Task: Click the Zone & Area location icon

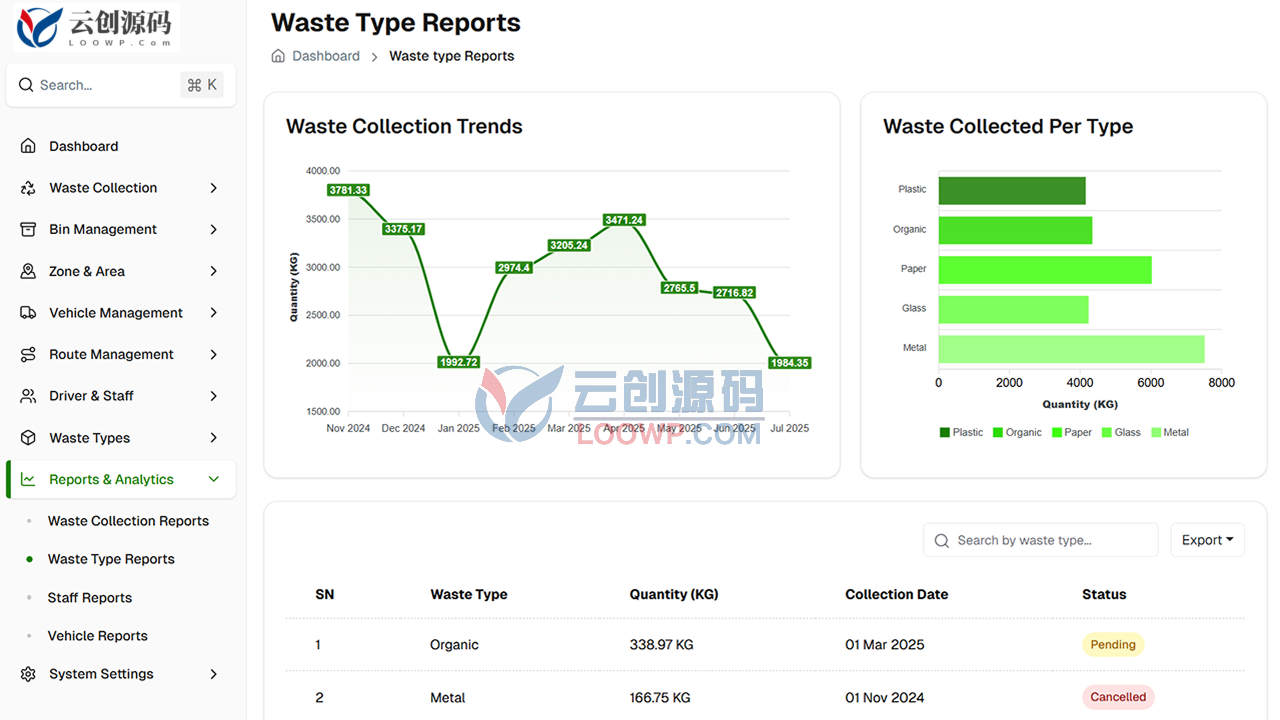Action: [28, 271]
